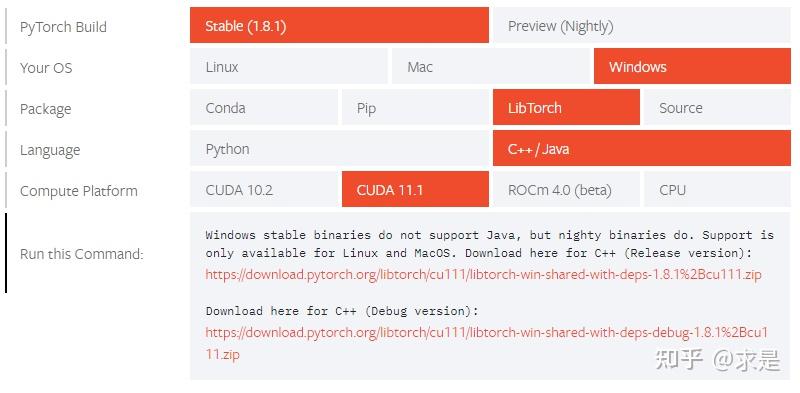
Task: Pick the Source package option
Action: [x=717, y=107]
